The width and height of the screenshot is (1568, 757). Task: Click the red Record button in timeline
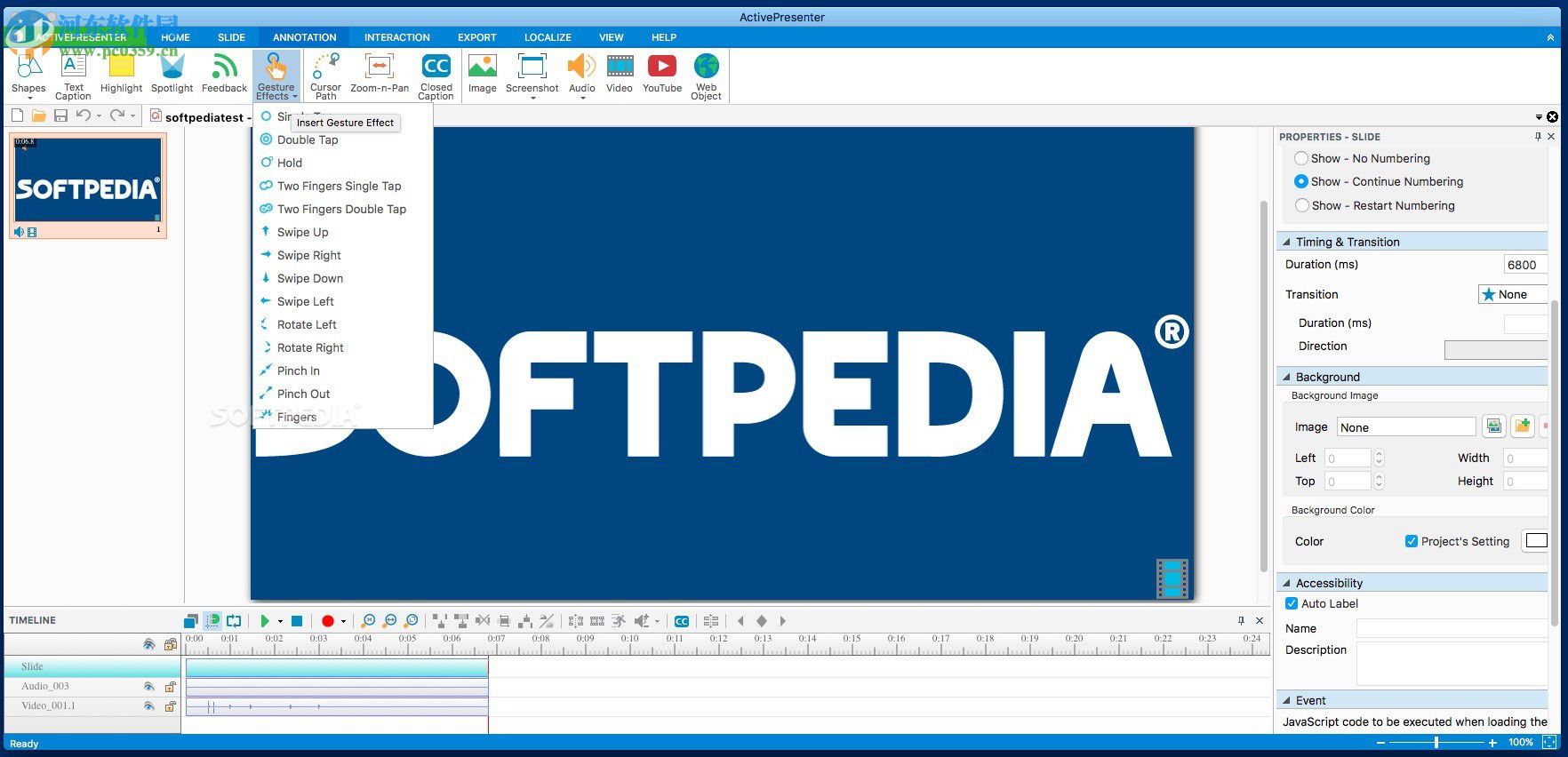(327, 621)
